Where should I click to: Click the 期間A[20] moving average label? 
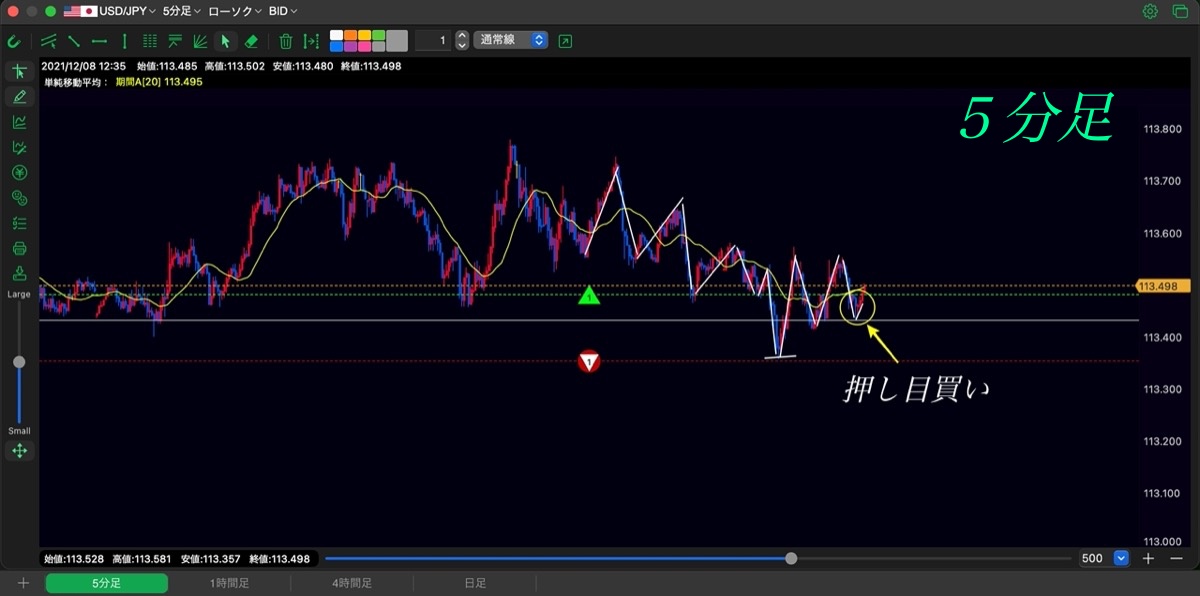tap(158, 82)
